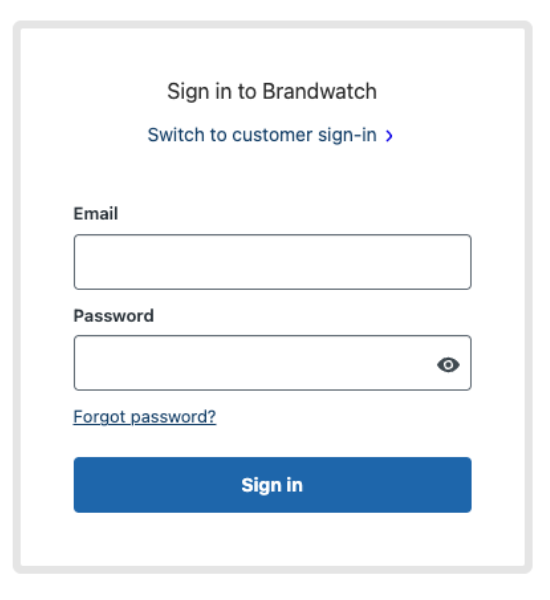Select the Password textbox left of the eye
The width and height of the screenshot is (550, 600).
[253, 363]
